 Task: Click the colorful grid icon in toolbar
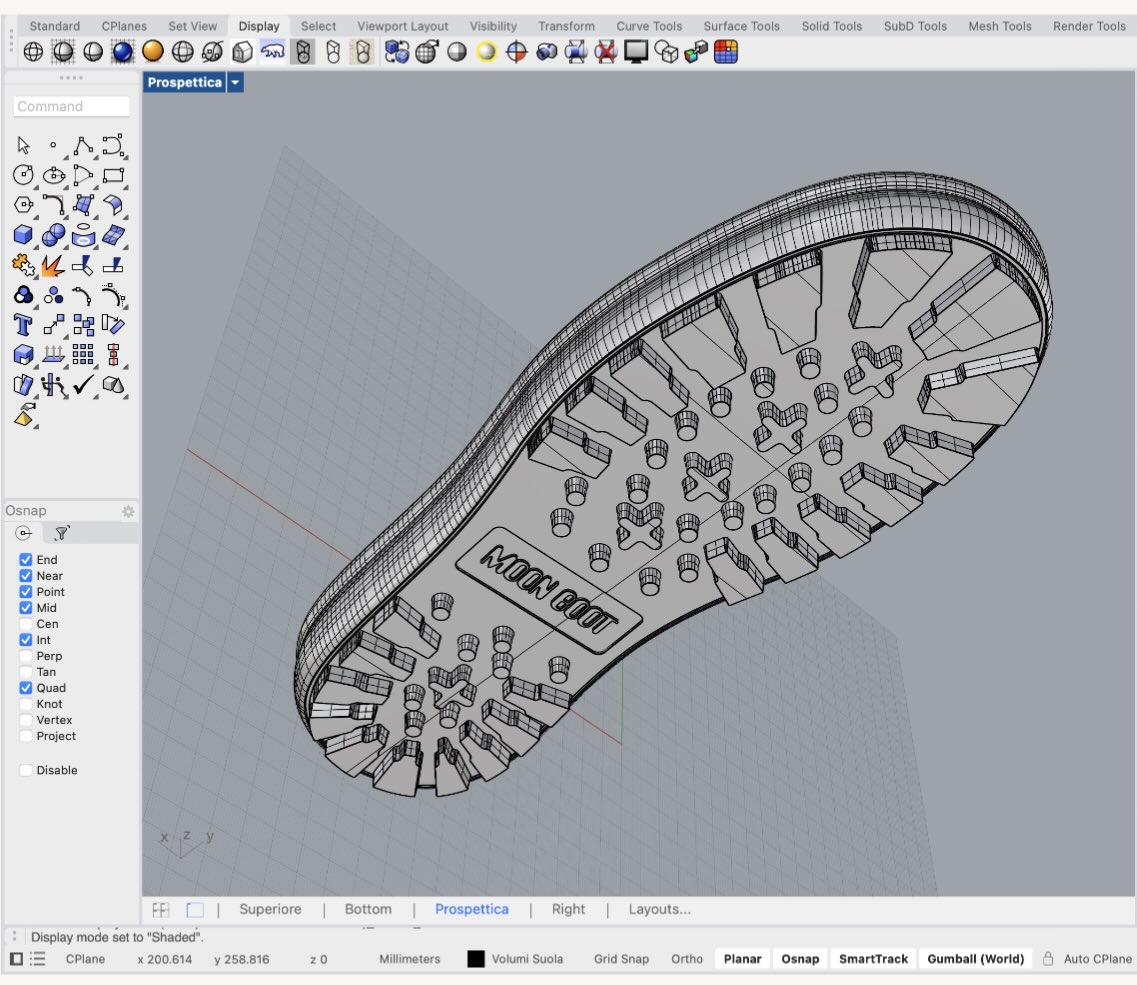726,51
